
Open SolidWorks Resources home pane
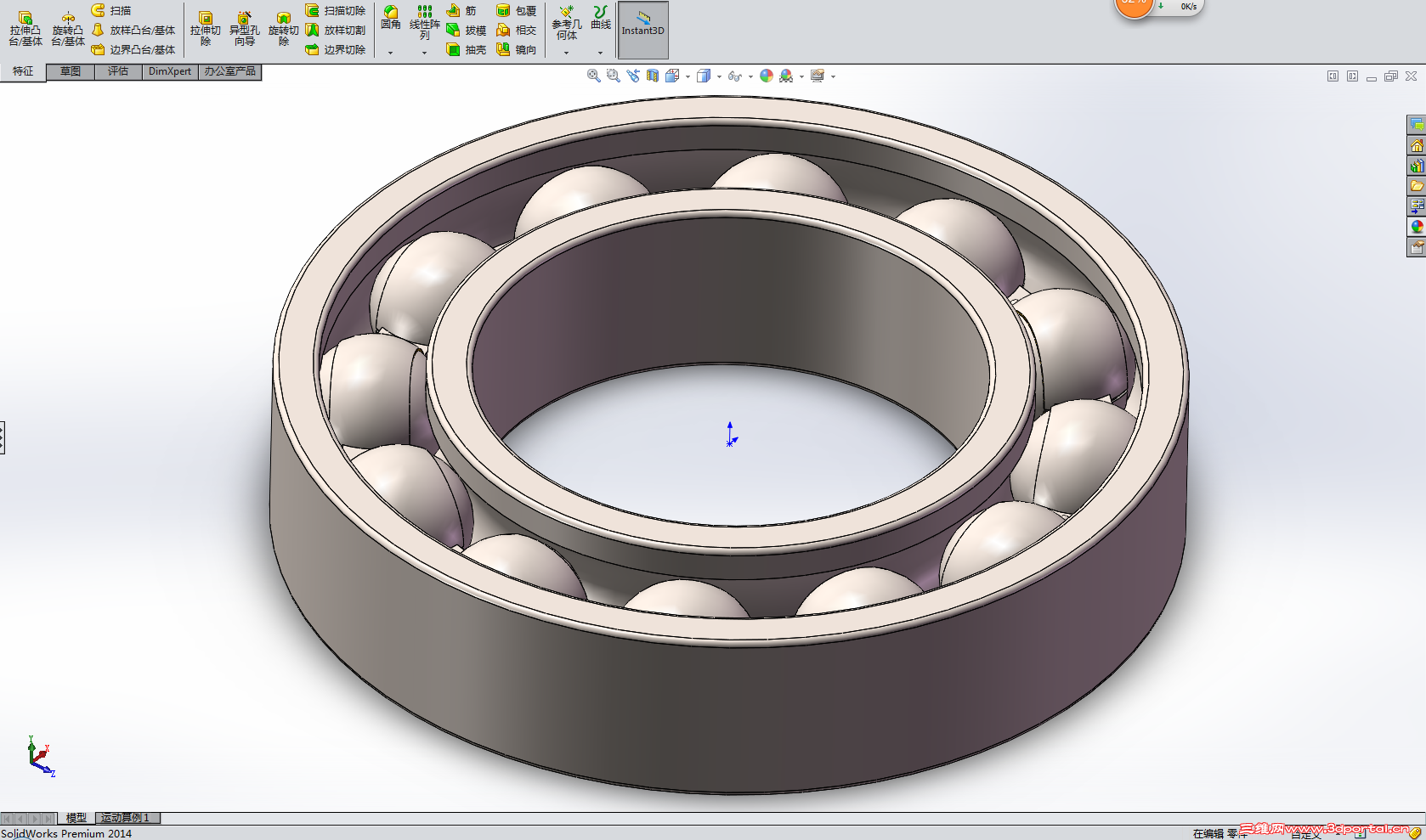[x=1417, y=145]
